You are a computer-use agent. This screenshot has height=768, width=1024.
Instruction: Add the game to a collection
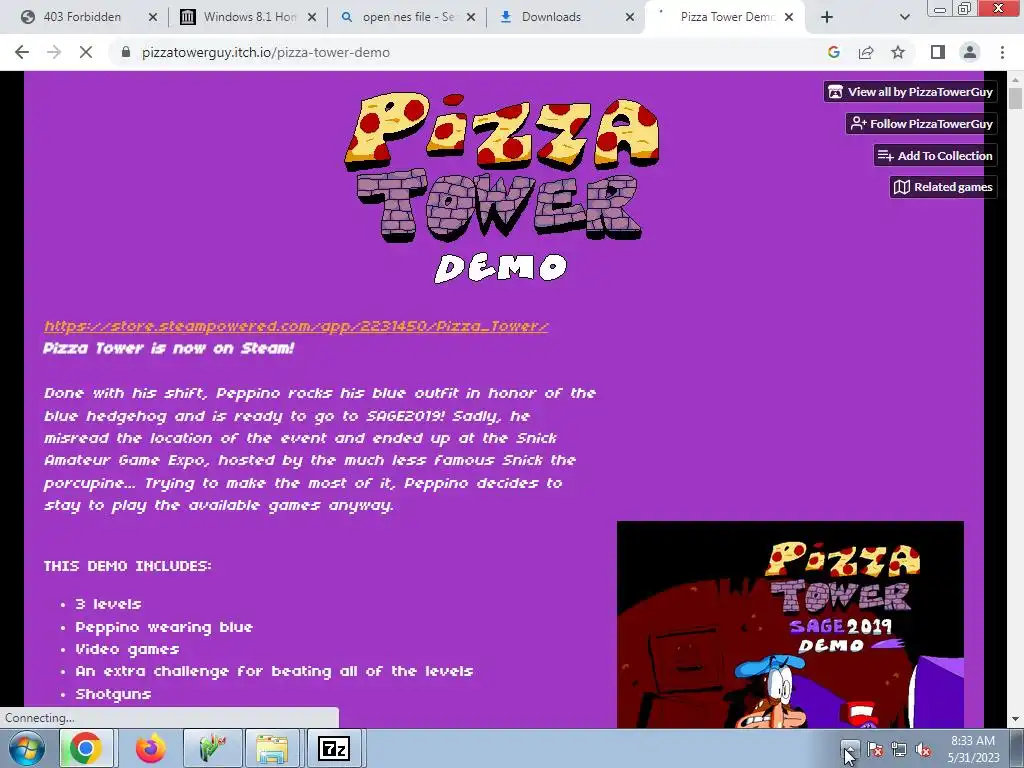click(x=935, y=155)
